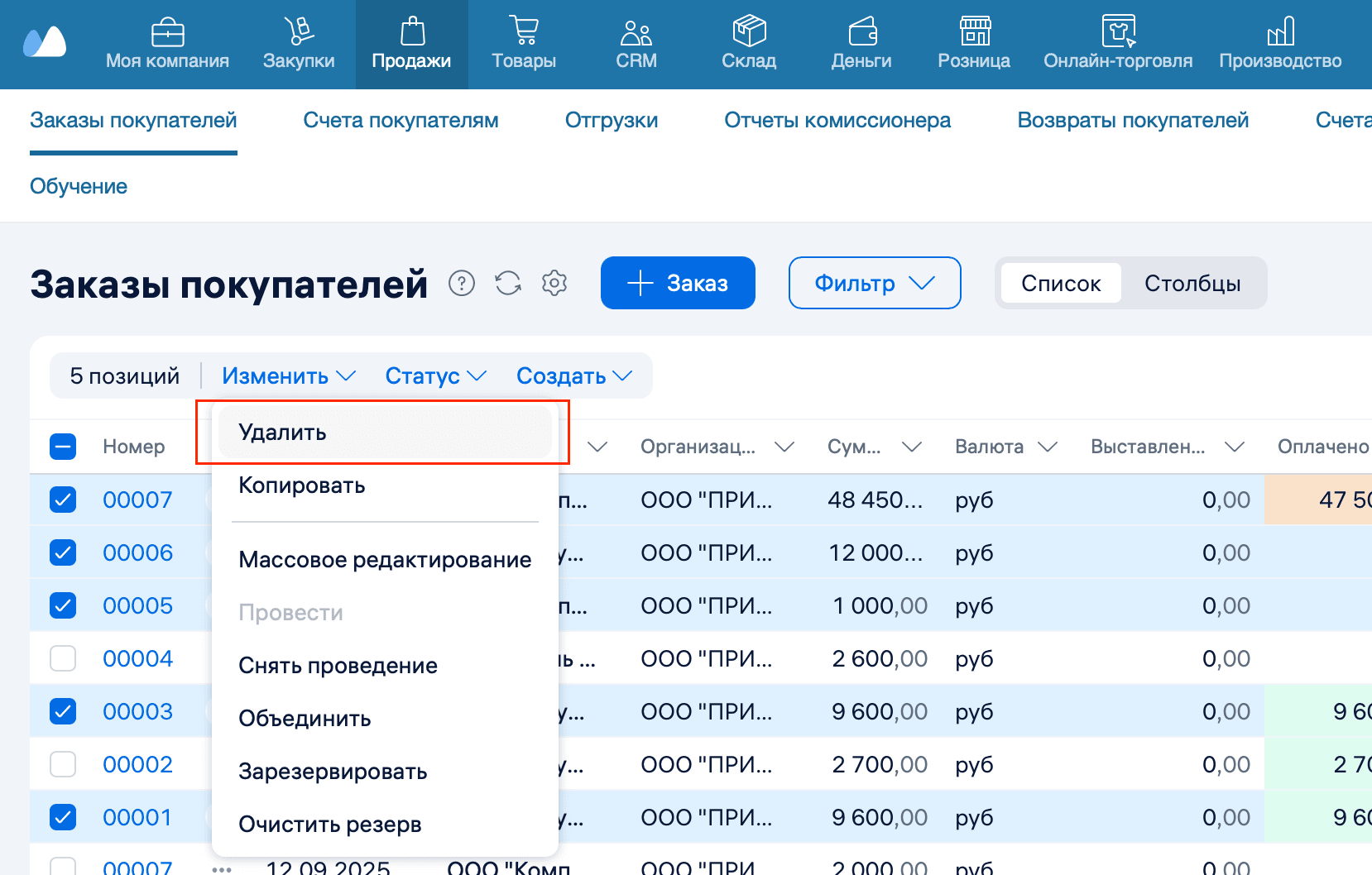Viewport: 1372px width, 875px height.
Task: Choose Удалить from the menu
Action: point(385,433)
